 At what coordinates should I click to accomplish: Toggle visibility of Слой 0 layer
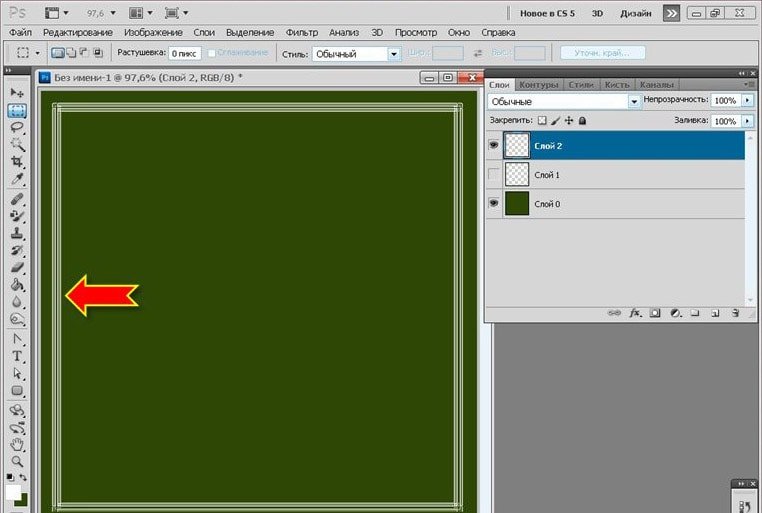(x=493, y=204)
